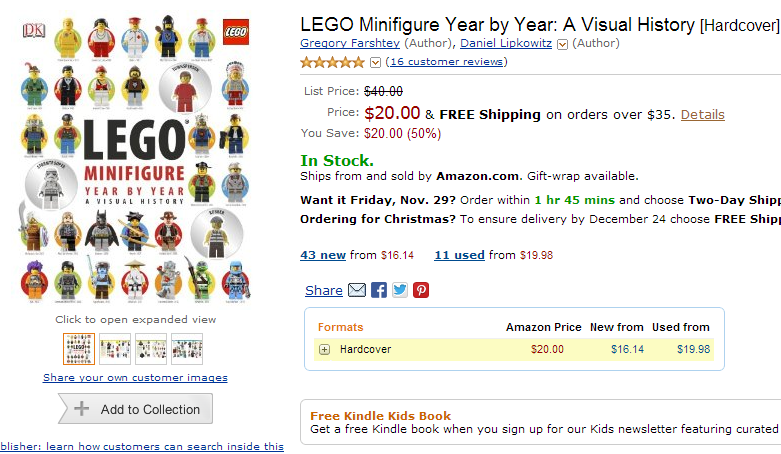The width and height of the screenshot is (781, 454).
Task: Share this book on Facebook
Action: coord(379,290)
